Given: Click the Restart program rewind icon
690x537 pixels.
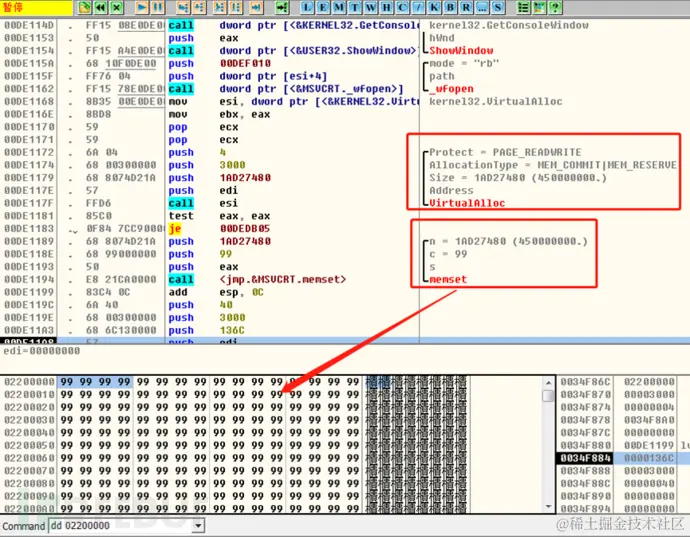Looking at the screenshot, I should coord(101,7).
